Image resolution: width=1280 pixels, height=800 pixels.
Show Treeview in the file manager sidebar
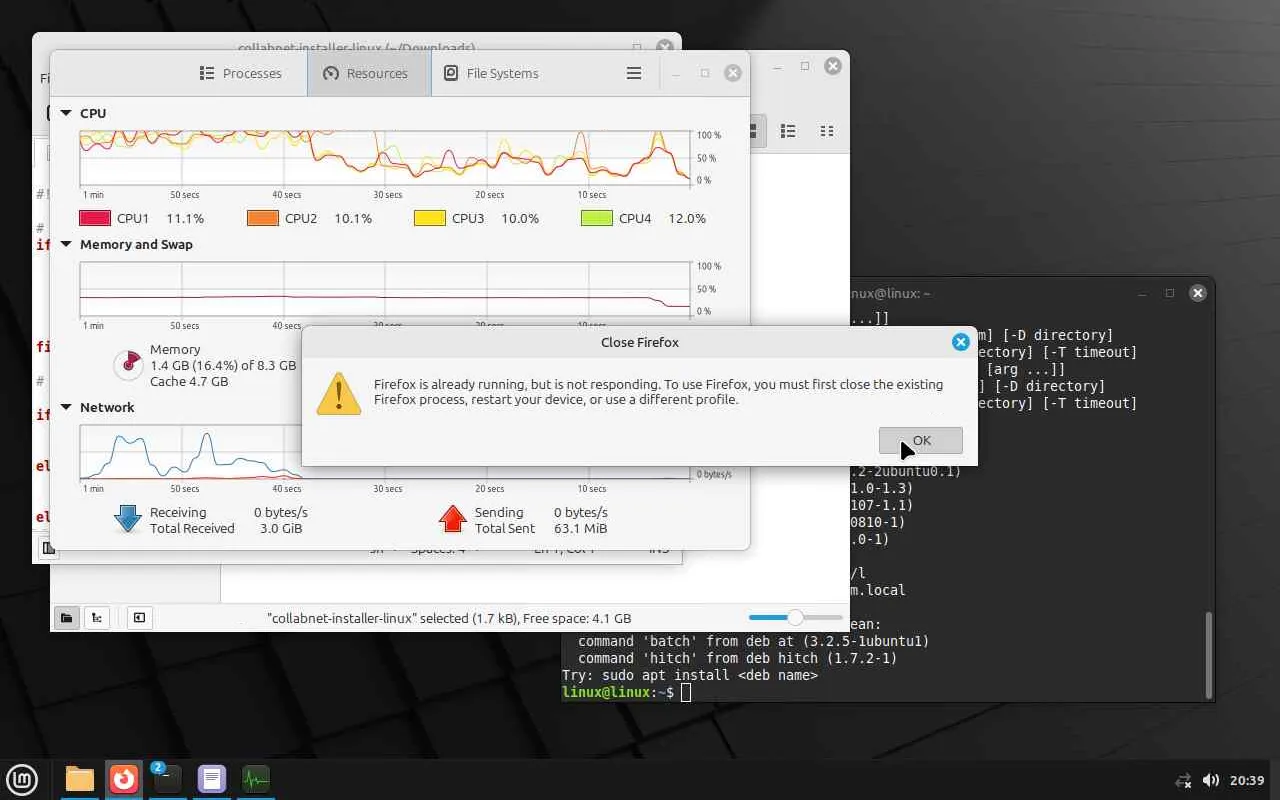[97, 618]
